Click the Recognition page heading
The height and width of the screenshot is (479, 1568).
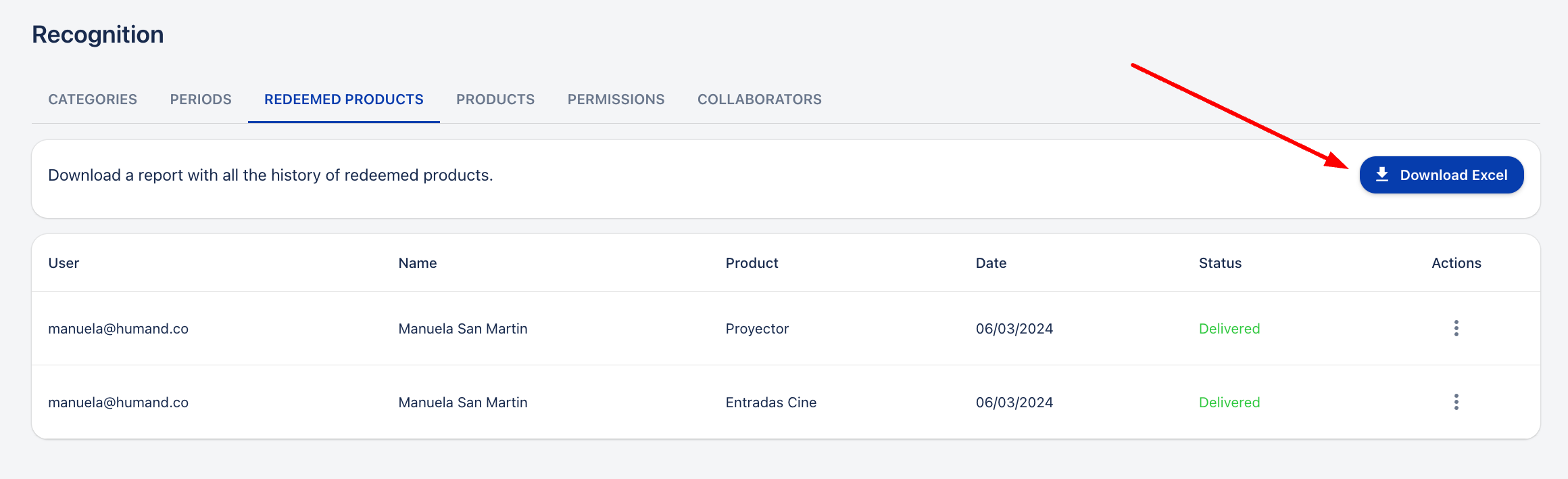[98, 35]
